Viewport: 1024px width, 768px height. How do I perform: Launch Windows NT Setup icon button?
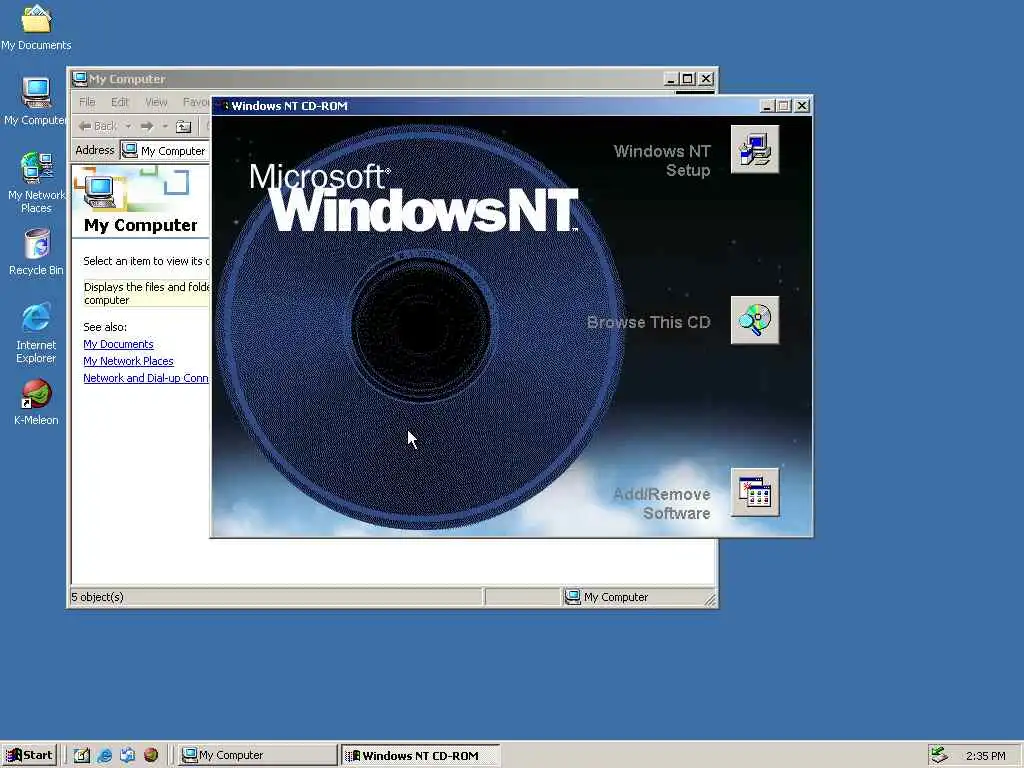click(755, 150)
